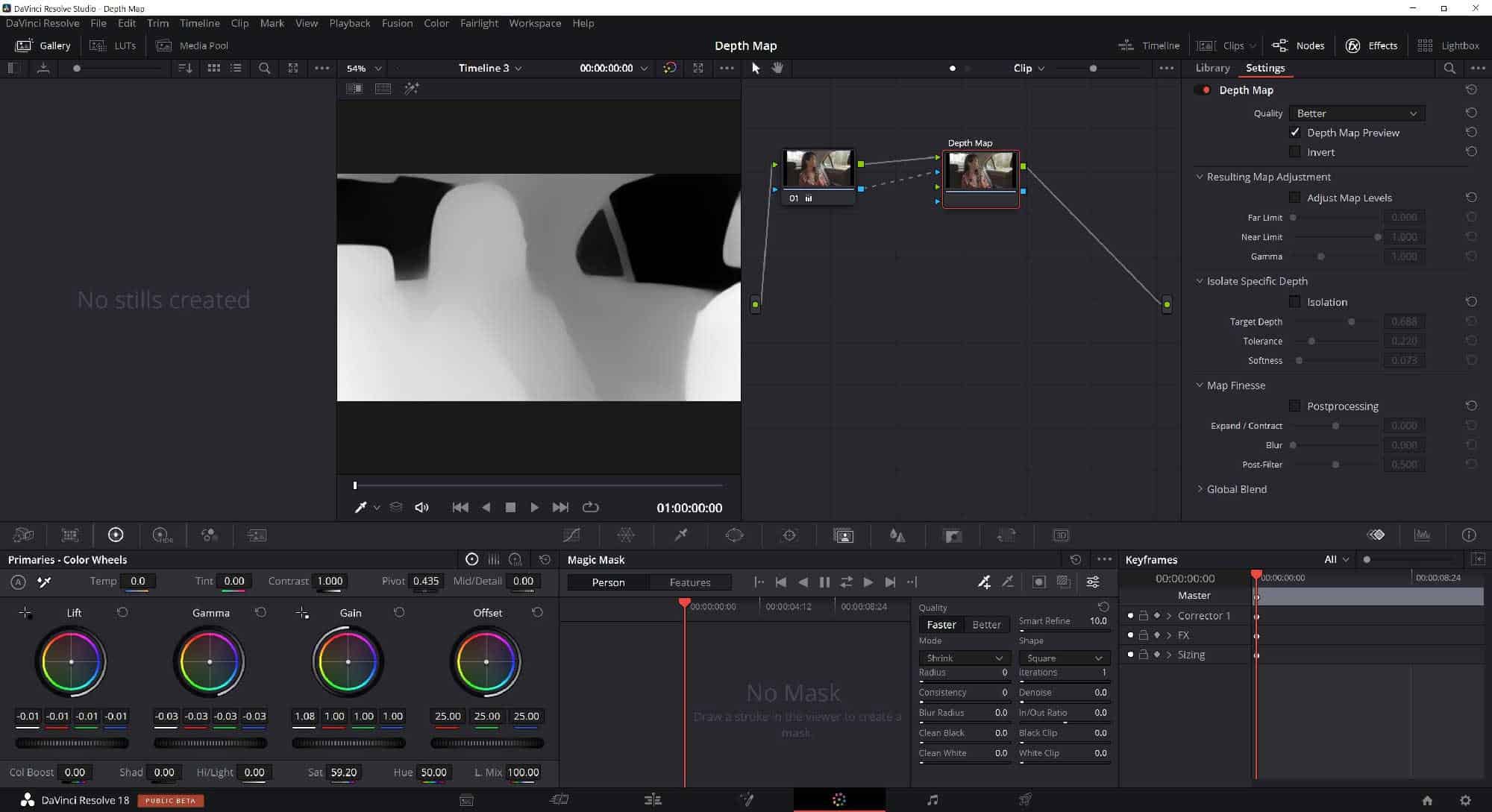Open the Gallery panel
Image resolution: width=1492 pixels, height=812 pixels.
pyautogui.click(x=43, y=45)
